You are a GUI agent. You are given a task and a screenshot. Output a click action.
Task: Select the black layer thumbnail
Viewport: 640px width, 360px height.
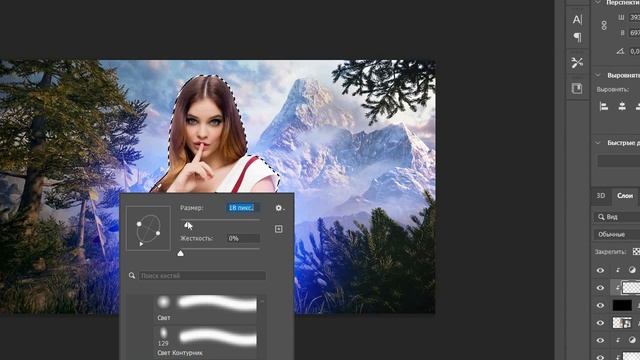tap(622, 305)
